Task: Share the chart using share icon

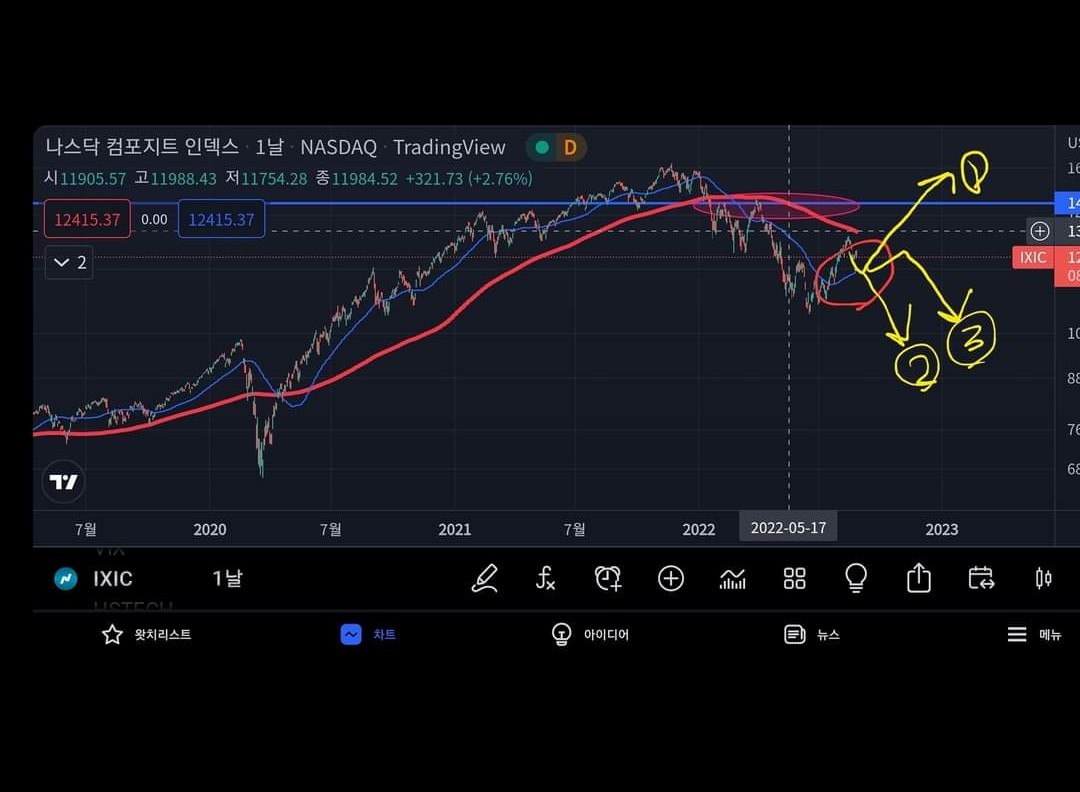Action: pyautogui.click(x=919, y=577)
